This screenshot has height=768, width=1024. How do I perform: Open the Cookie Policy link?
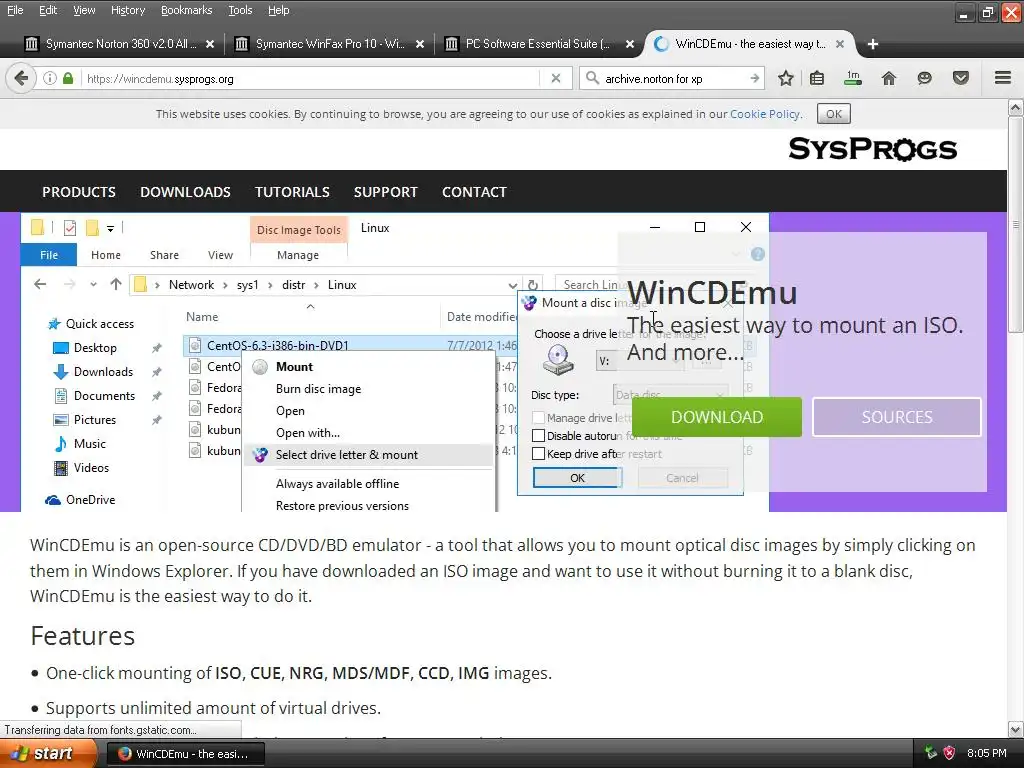[x=765, y=114]
